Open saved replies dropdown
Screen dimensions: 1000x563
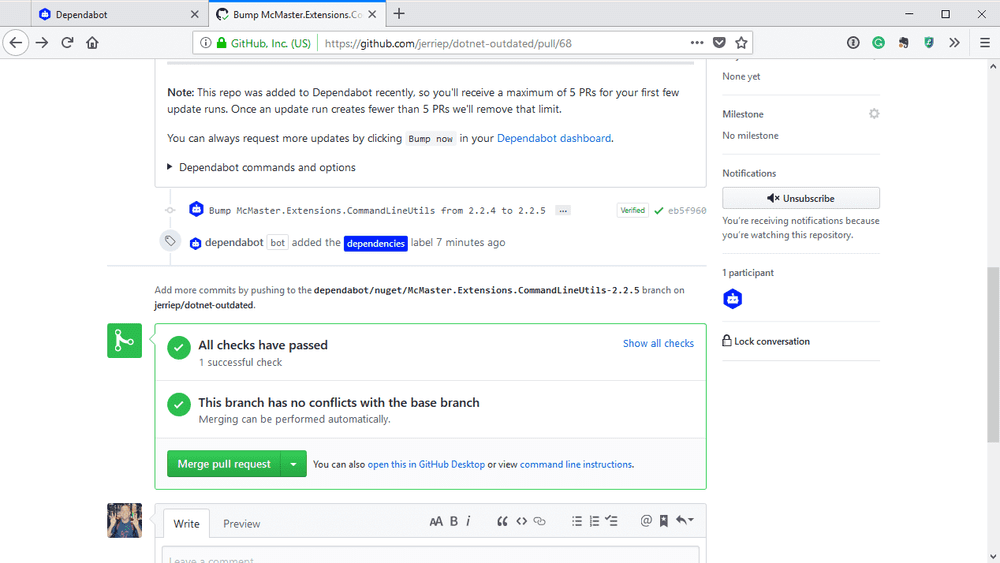[685, 521]
